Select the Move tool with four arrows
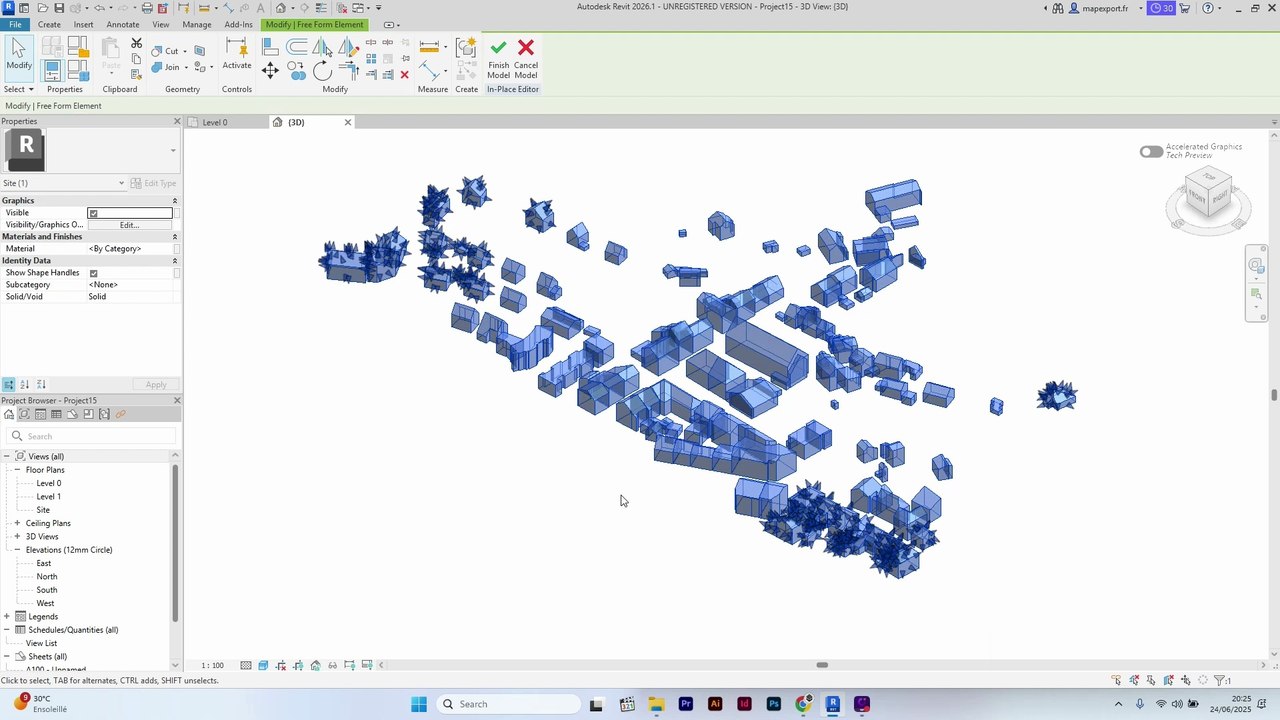Screen dimensions: 1280x720 [270, 70]
